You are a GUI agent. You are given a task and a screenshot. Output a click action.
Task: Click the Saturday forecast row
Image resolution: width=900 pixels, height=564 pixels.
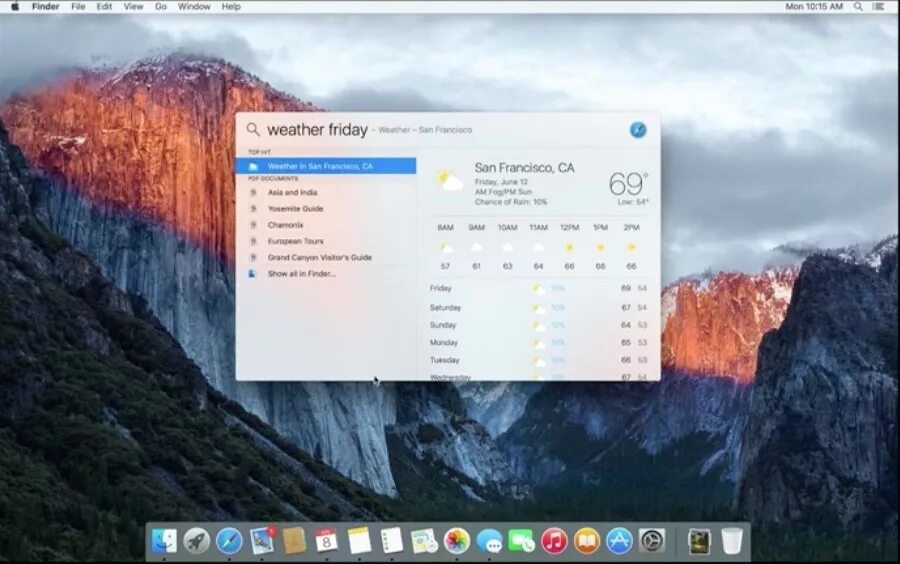click(x=538, y=308)
